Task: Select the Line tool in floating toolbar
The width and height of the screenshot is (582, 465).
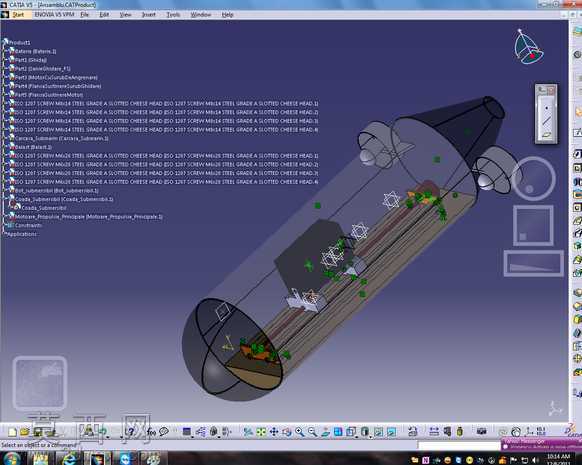Action: click(x=546, y=121)
